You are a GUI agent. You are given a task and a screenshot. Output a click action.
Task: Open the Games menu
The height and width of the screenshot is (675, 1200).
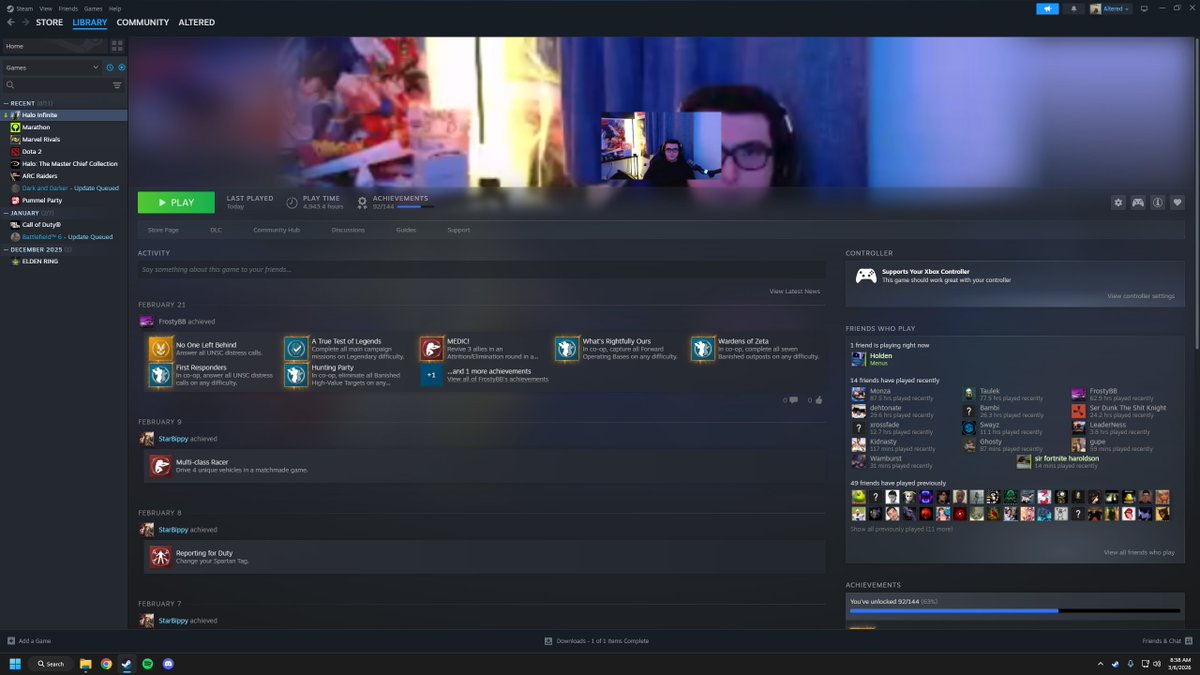point(93,8)
